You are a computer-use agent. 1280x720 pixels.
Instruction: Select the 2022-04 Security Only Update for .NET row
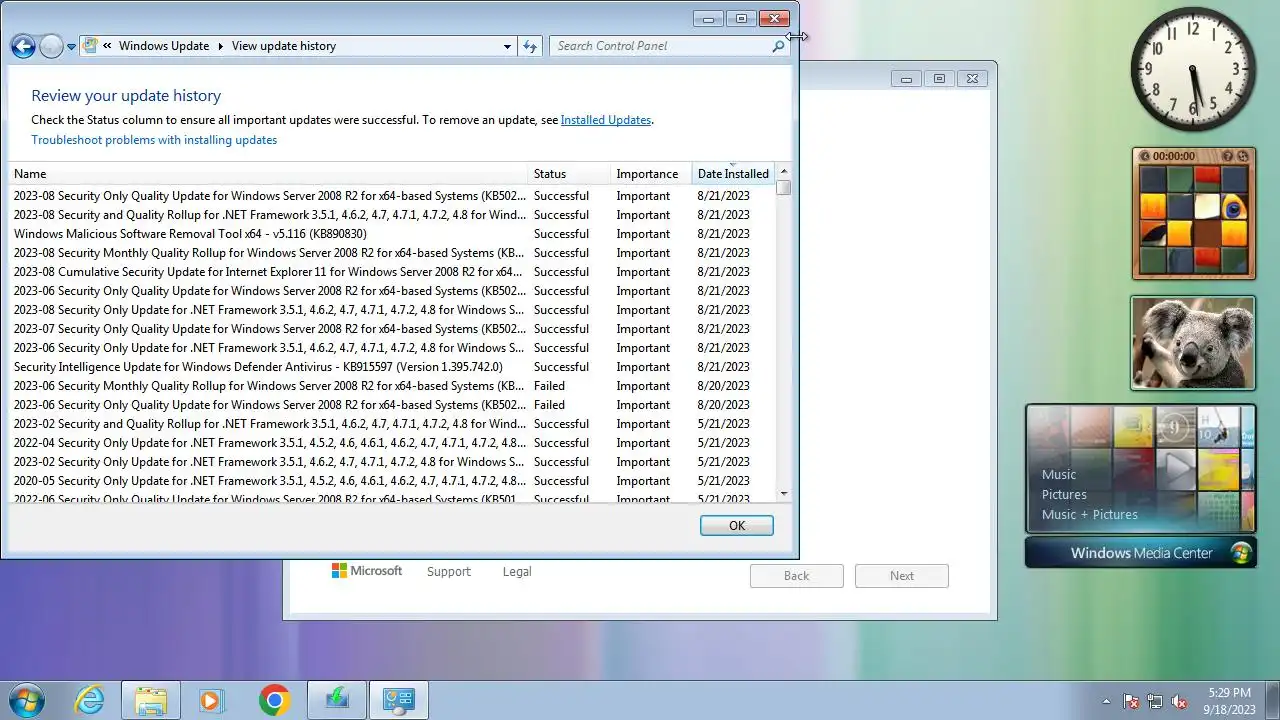(x=392, y=443)
